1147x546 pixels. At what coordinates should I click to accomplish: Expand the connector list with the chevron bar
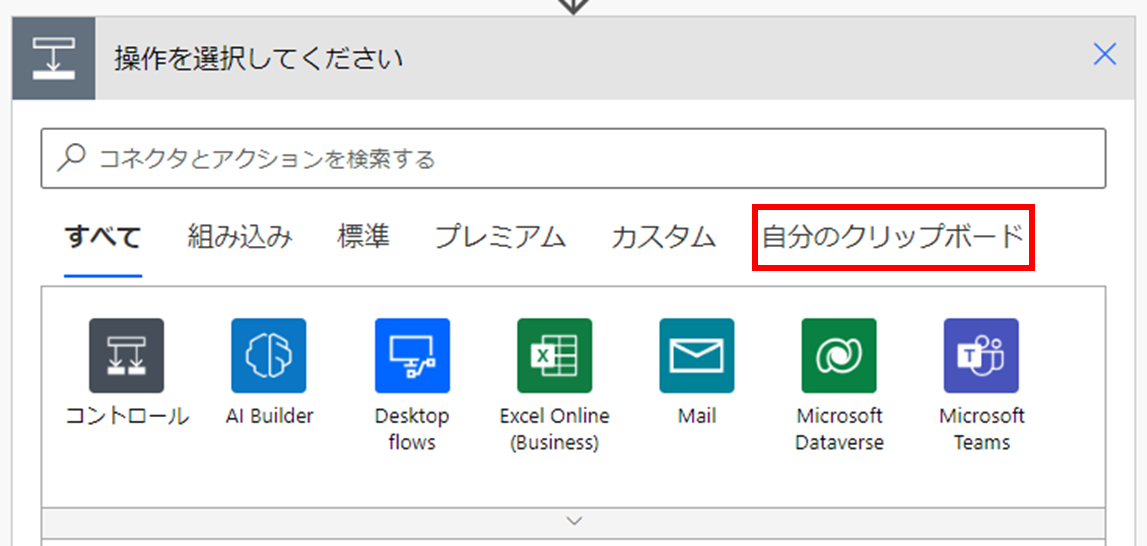point(574,521)
